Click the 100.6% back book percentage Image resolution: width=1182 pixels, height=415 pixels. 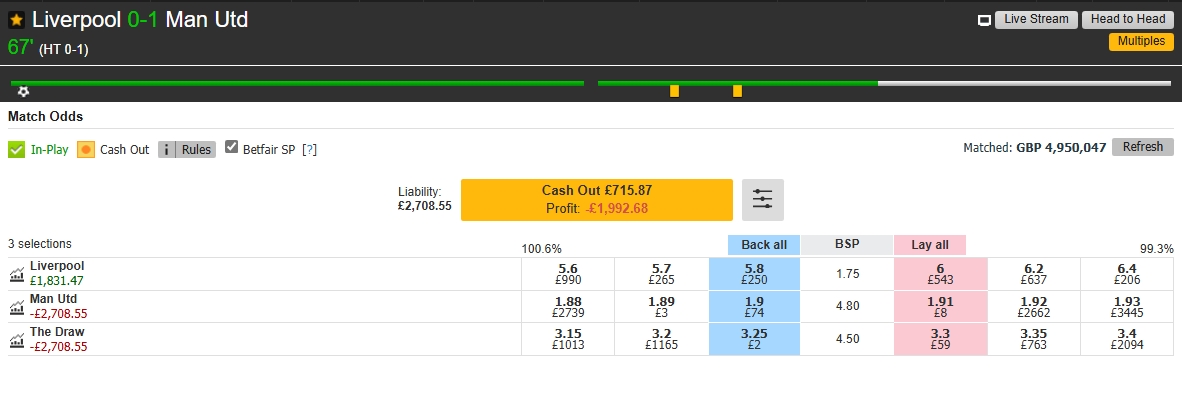click(541, 249)
